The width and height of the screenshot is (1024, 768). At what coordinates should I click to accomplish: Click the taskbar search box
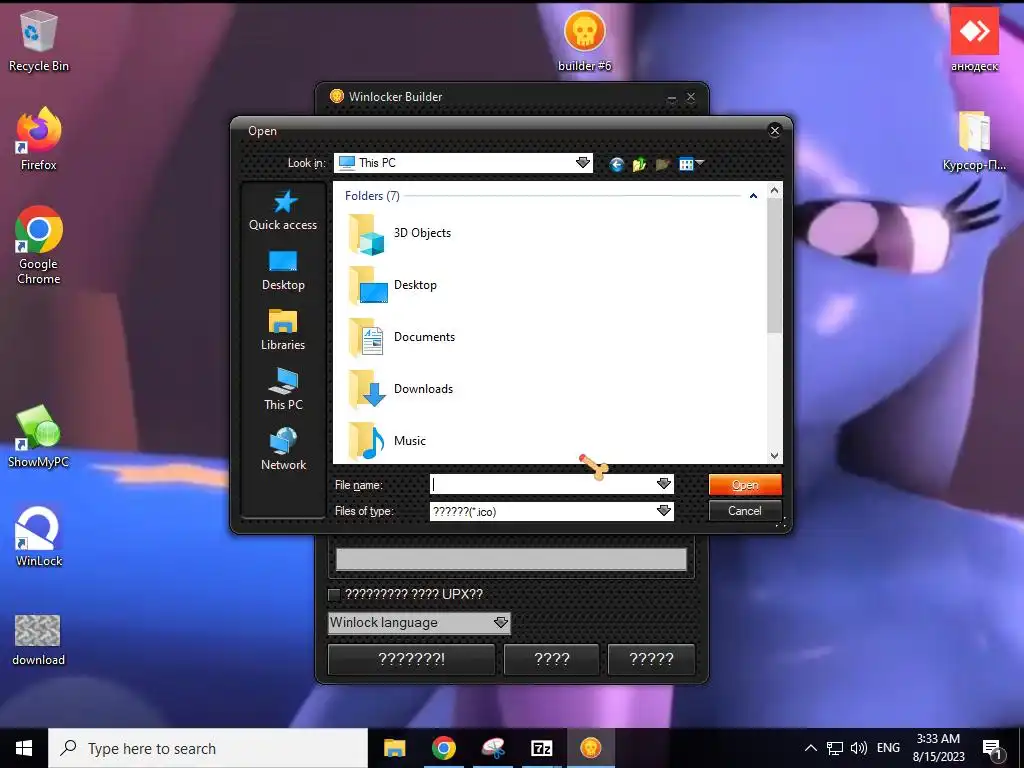(208, 748)
